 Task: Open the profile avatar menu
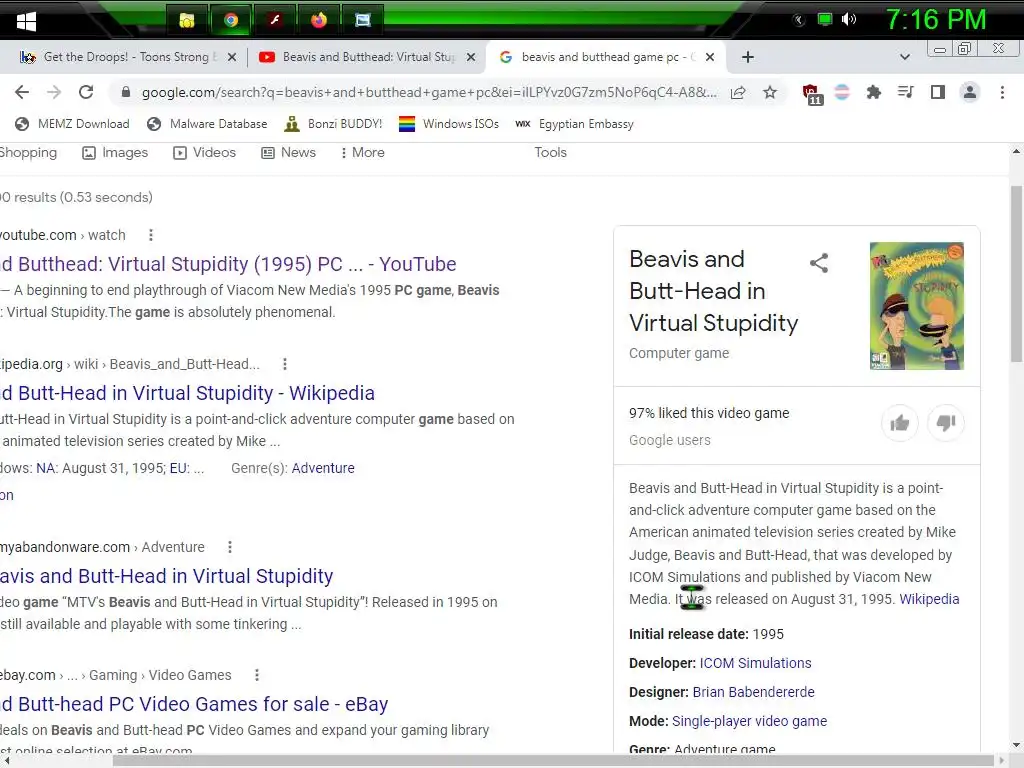pos(970,92)
